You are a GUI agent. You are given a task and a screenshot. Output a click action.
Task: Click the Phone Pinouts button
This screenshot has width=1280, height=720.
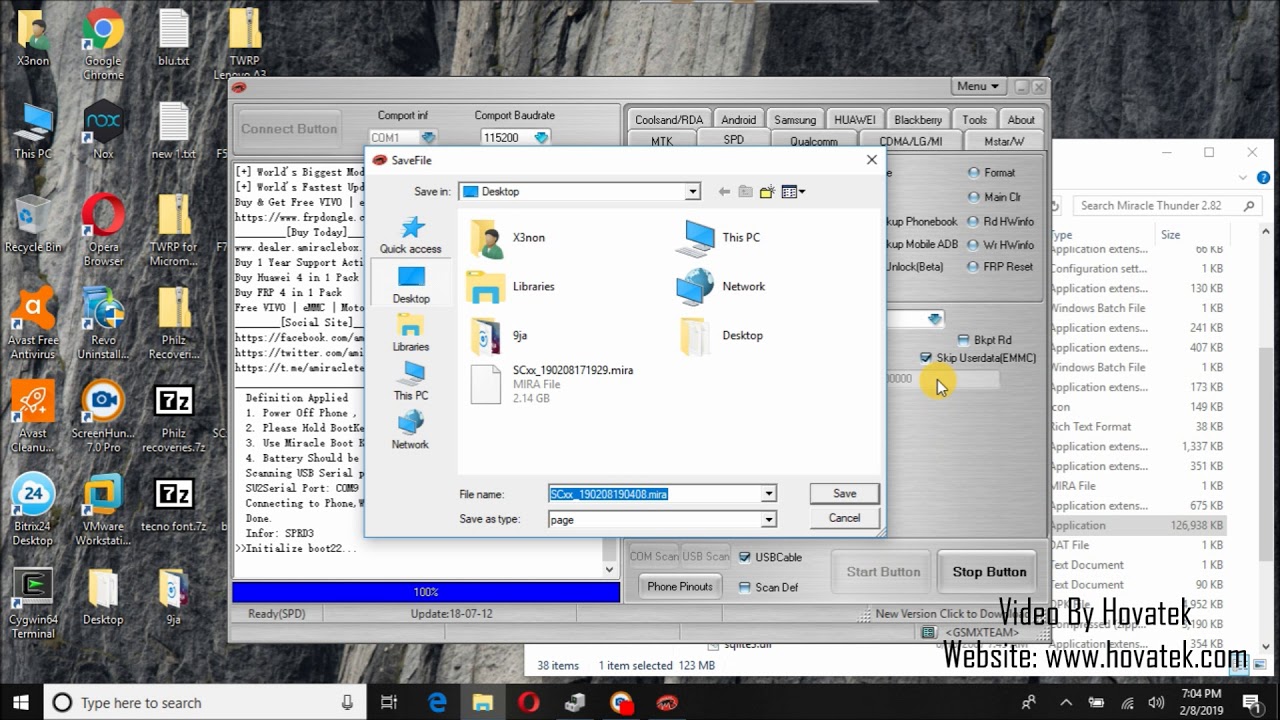tap(680, 587)
